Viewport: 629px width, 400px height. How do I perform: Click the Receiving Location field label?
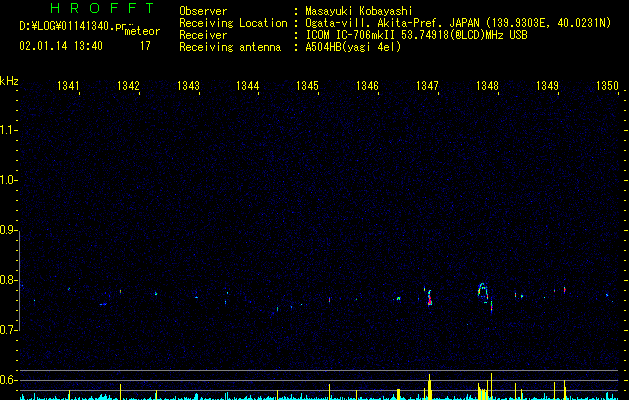[x=233, y=23]
